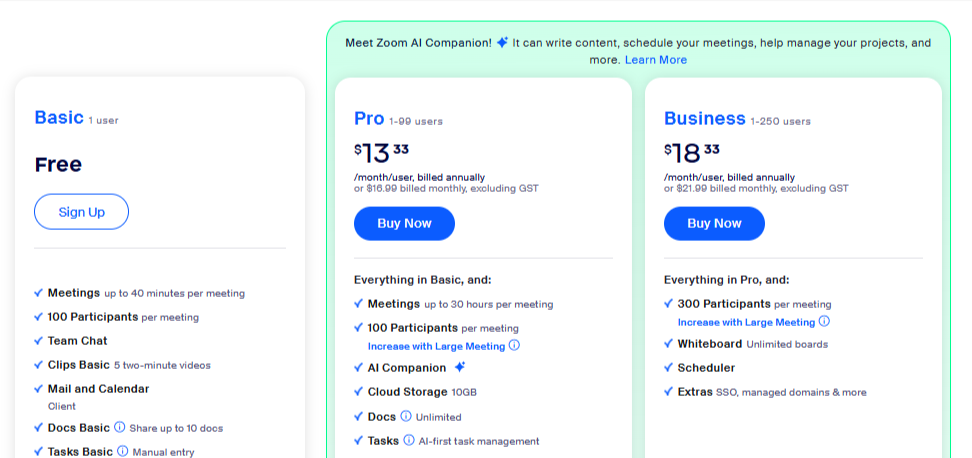Select the Basic plan heading
This screenshot has height=458, width=972.
pos(59,117)
